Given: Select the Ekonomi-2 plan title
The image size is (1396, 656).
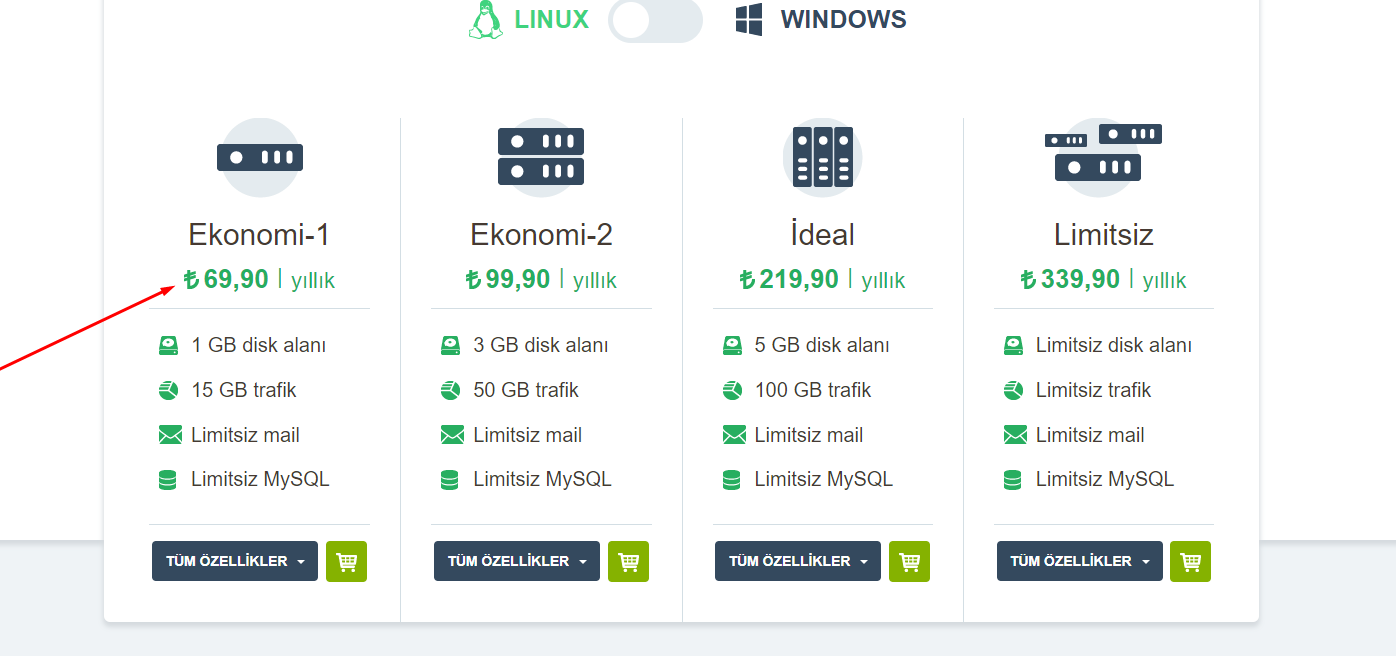Looking at the screenshot, I should pos(541,235).
